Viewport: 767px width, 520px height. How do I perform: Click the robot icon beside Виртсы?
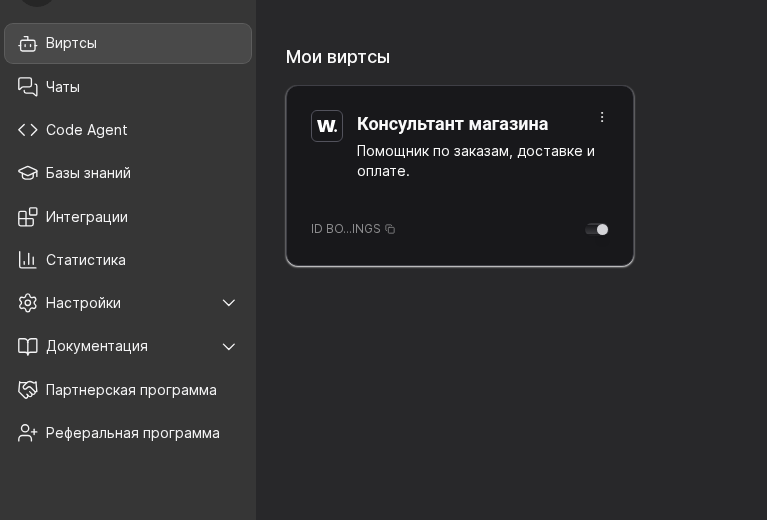coord(27,44)
